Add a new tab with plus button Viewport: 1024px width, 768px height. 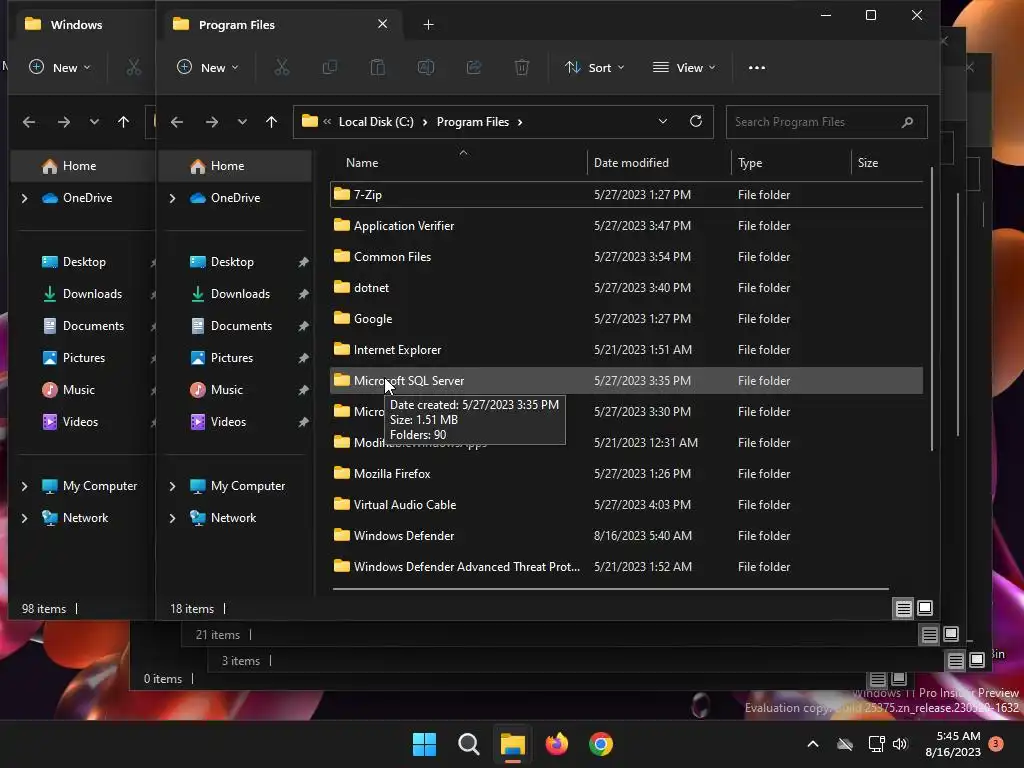click(428, 25)
